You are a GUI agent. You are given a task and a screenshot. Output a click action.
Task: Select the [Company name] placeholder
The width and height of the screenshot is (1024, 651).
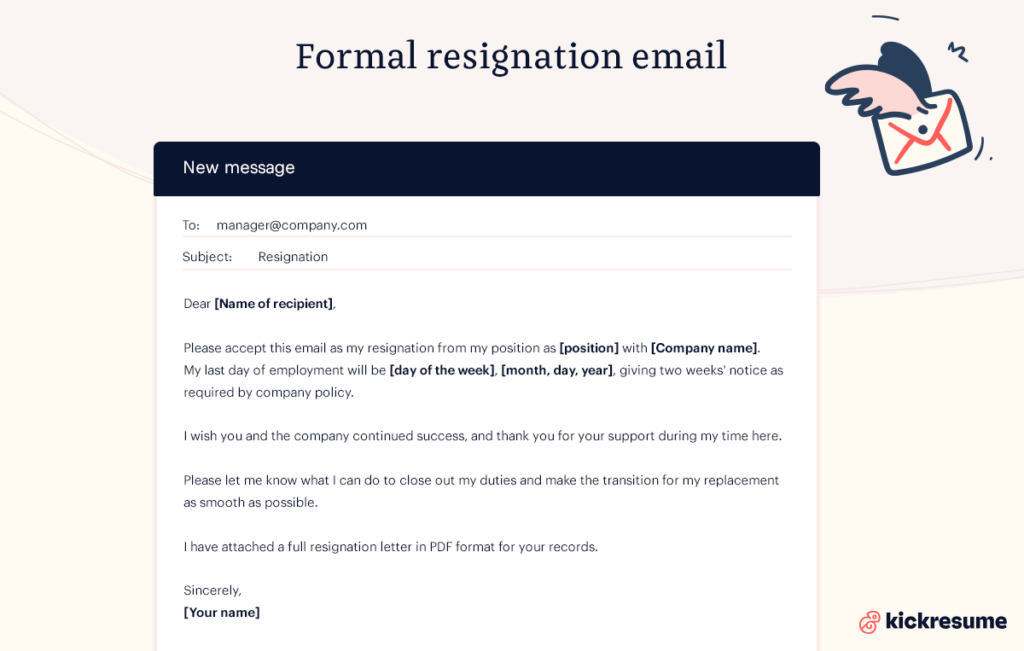705,348
